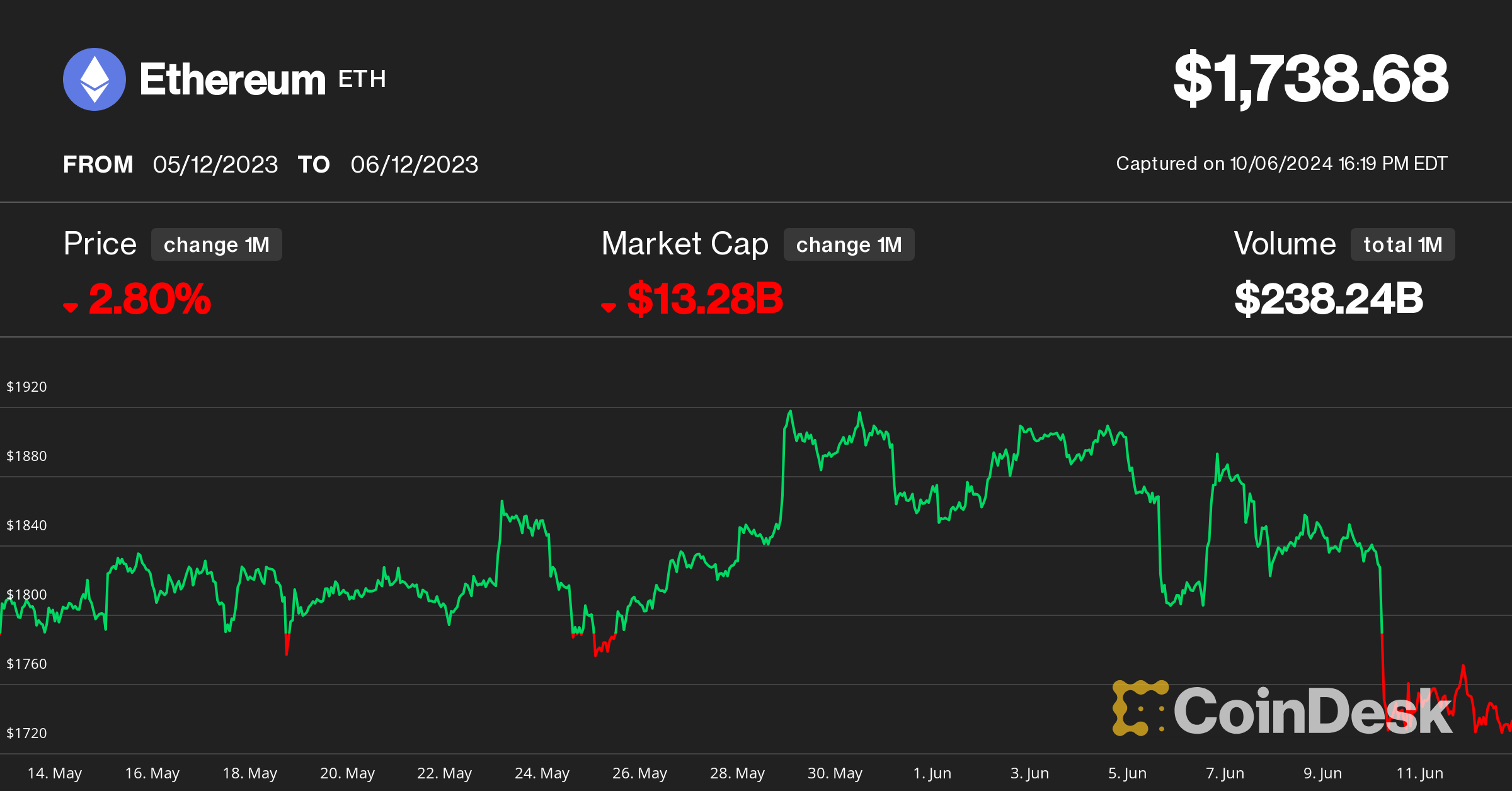
Task: Click the Price heading label
Action: pos(100,244)
